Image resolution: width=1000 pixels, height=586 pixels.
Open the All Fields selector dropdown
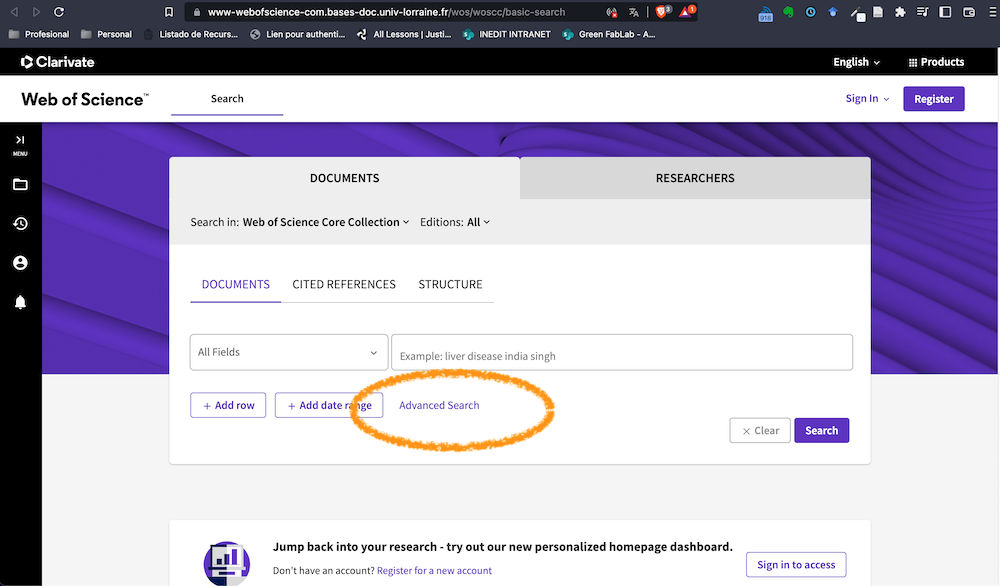(x=289, y=352)
